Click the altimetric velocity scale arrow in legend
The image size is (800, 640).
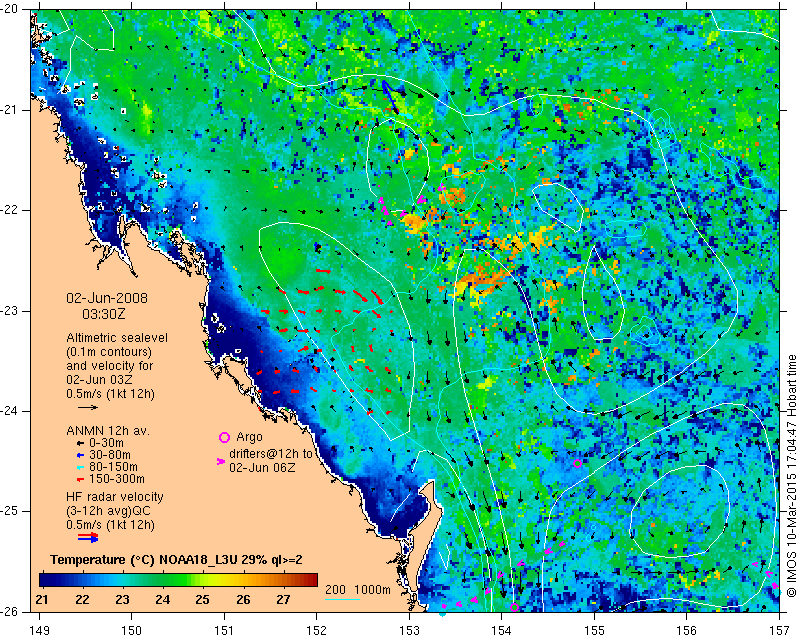point(88,407)
